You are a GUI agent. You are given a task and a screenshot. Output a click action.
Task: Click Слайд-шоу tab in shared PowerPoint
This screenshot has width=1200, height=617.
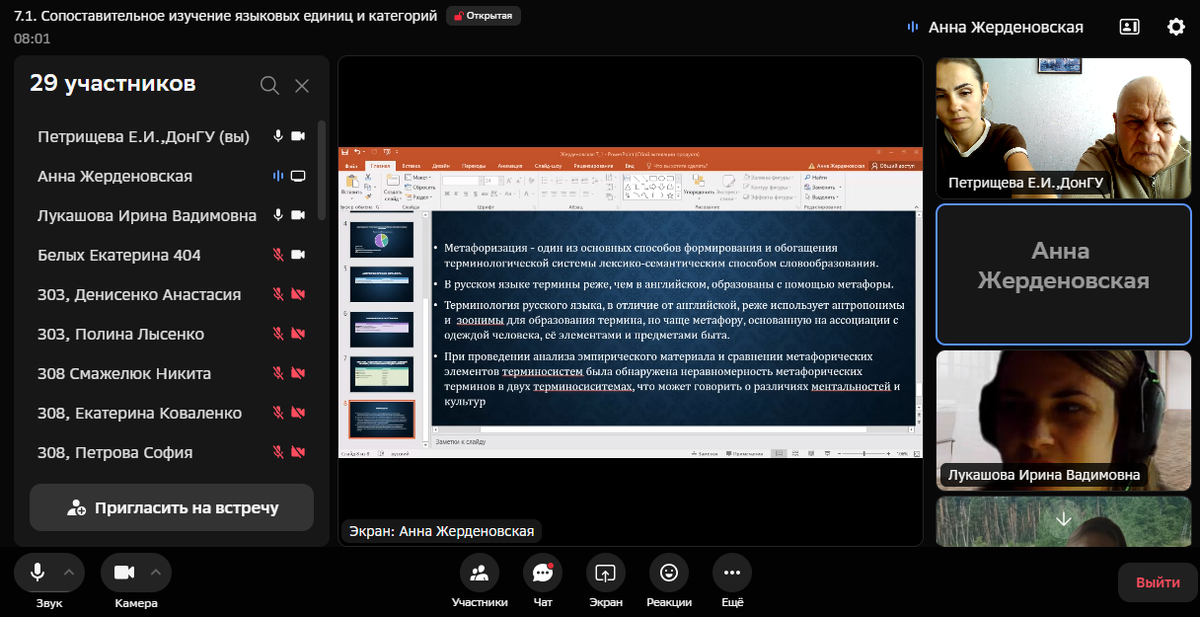coord(548,166)
